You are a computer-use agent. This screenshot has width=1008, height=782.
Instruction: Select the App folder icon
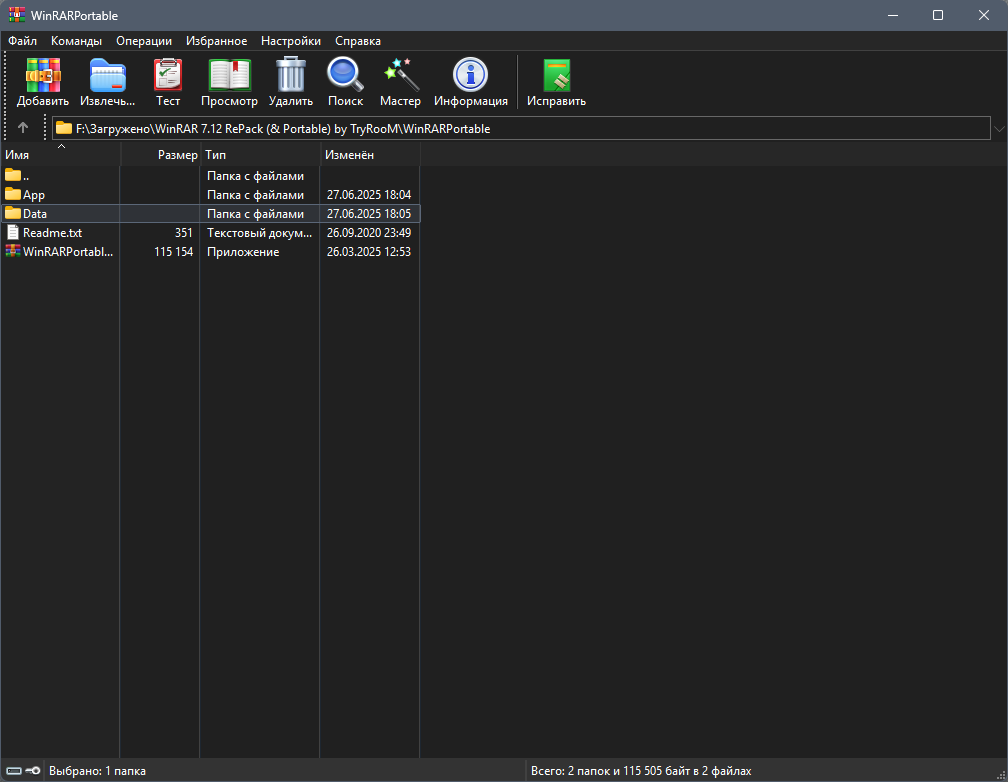click(13, 194)
